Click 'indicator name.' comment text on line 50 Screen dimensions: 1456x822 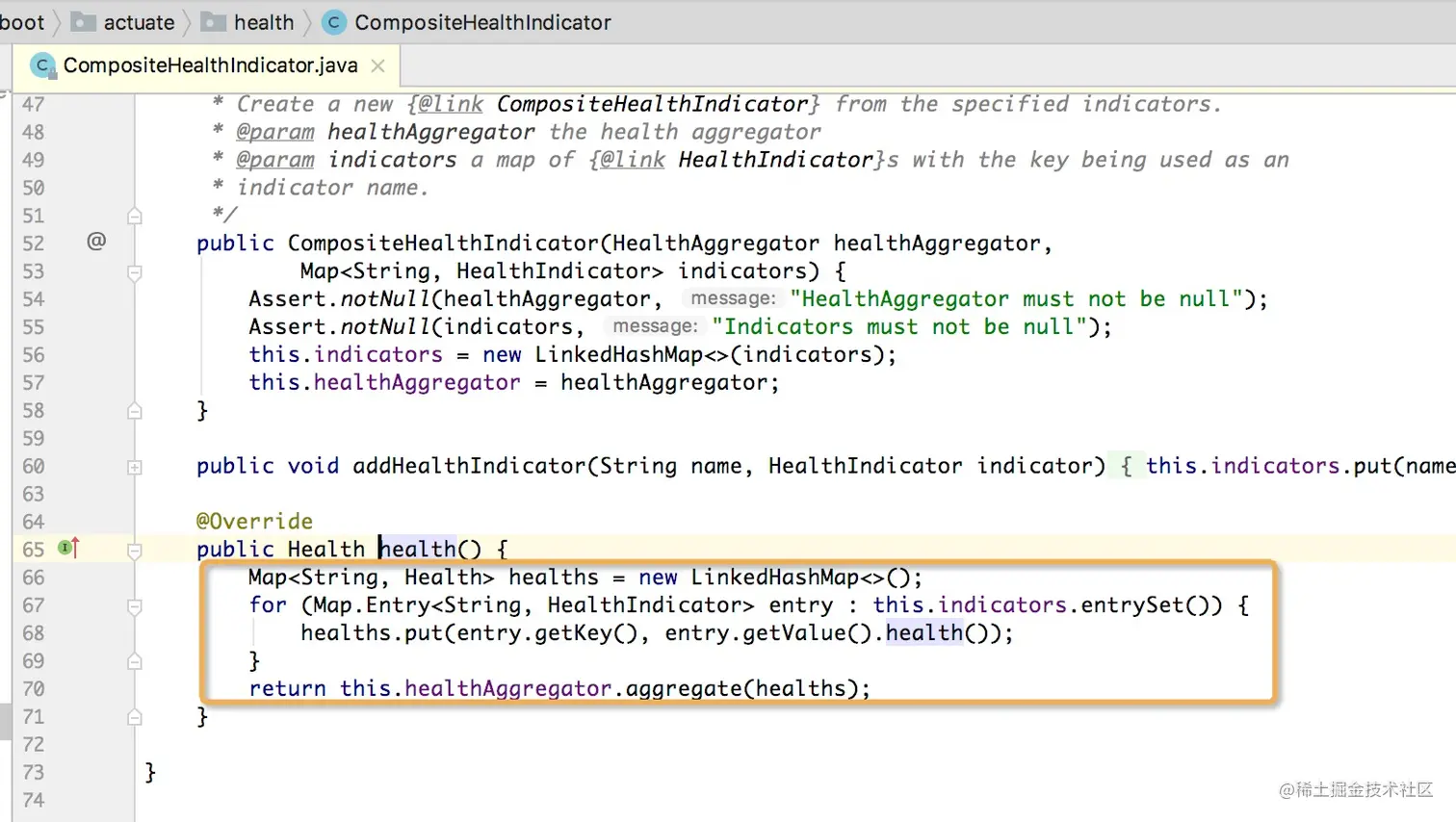(332, 188)
